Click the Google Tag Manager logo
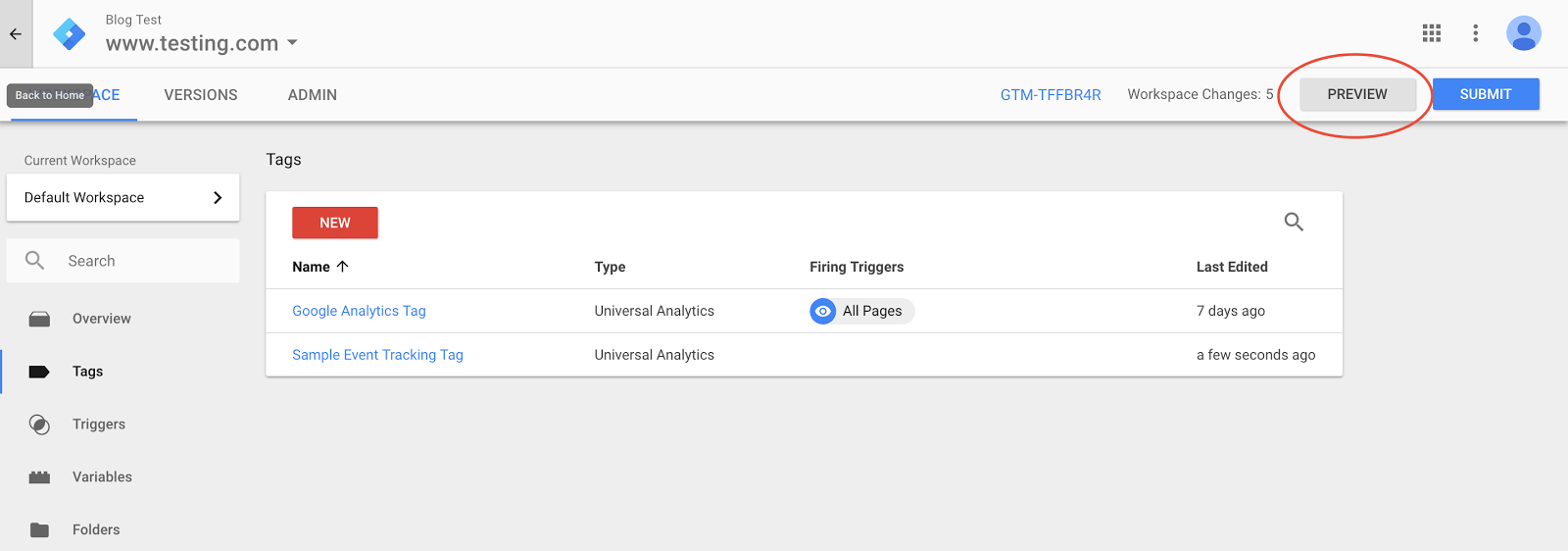This screenshot has height=551, width=1568. [x=69, y=33]
